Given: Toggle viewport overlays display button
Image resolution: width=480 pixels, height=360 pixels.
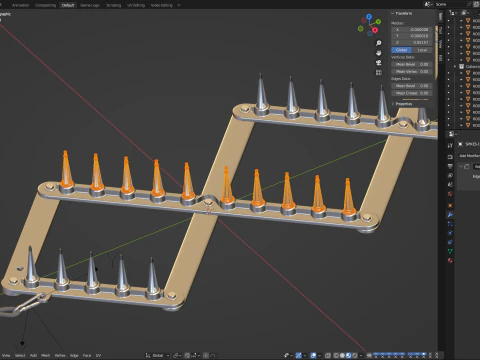Looking at the screenshot, I should 313,355.
